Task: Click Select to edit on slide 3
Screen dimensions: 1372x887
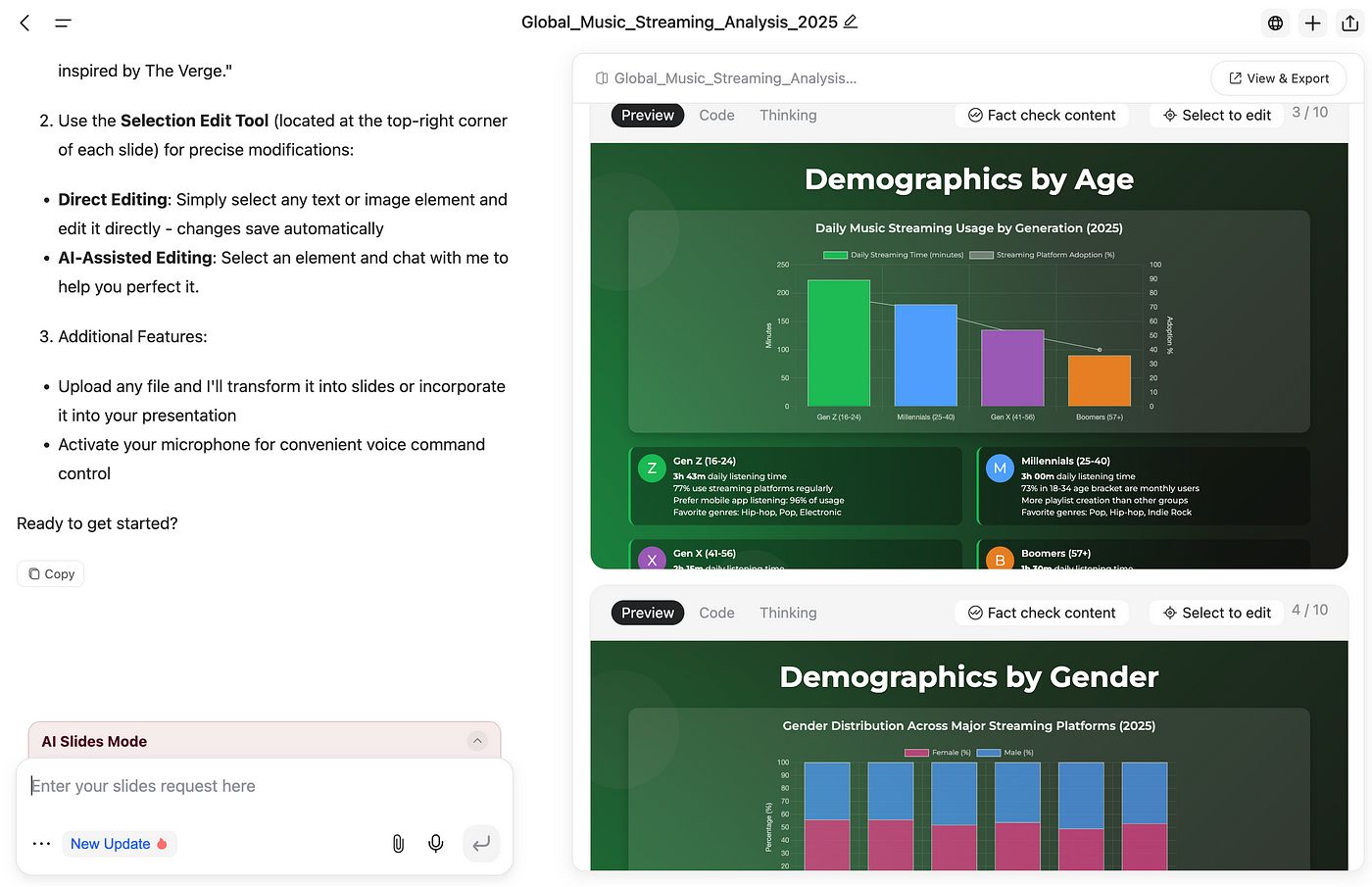Action: tap(1217, 115)
